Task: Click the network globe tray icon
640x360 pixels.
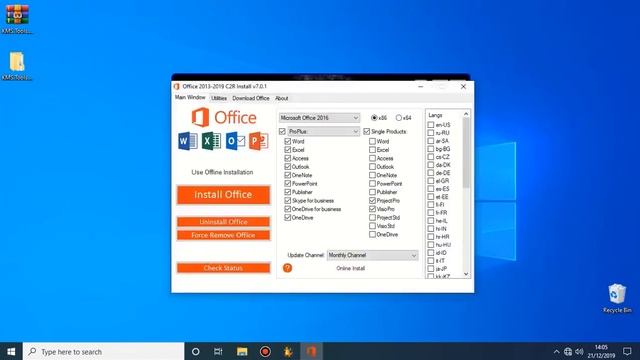Action: [568, 351]
